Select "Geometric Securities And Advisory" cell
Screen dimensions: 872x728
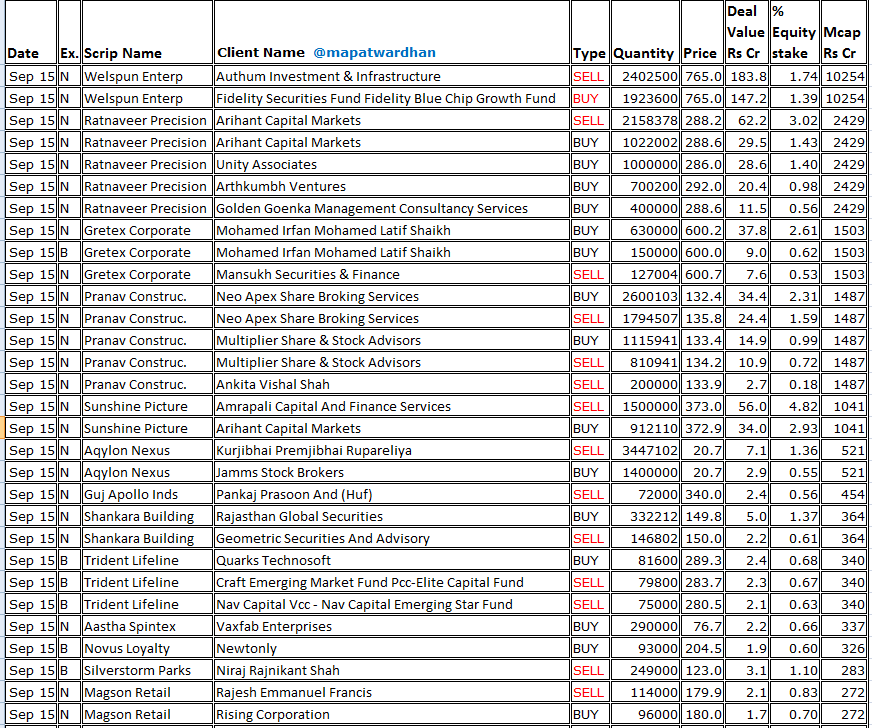click(392, 539)
